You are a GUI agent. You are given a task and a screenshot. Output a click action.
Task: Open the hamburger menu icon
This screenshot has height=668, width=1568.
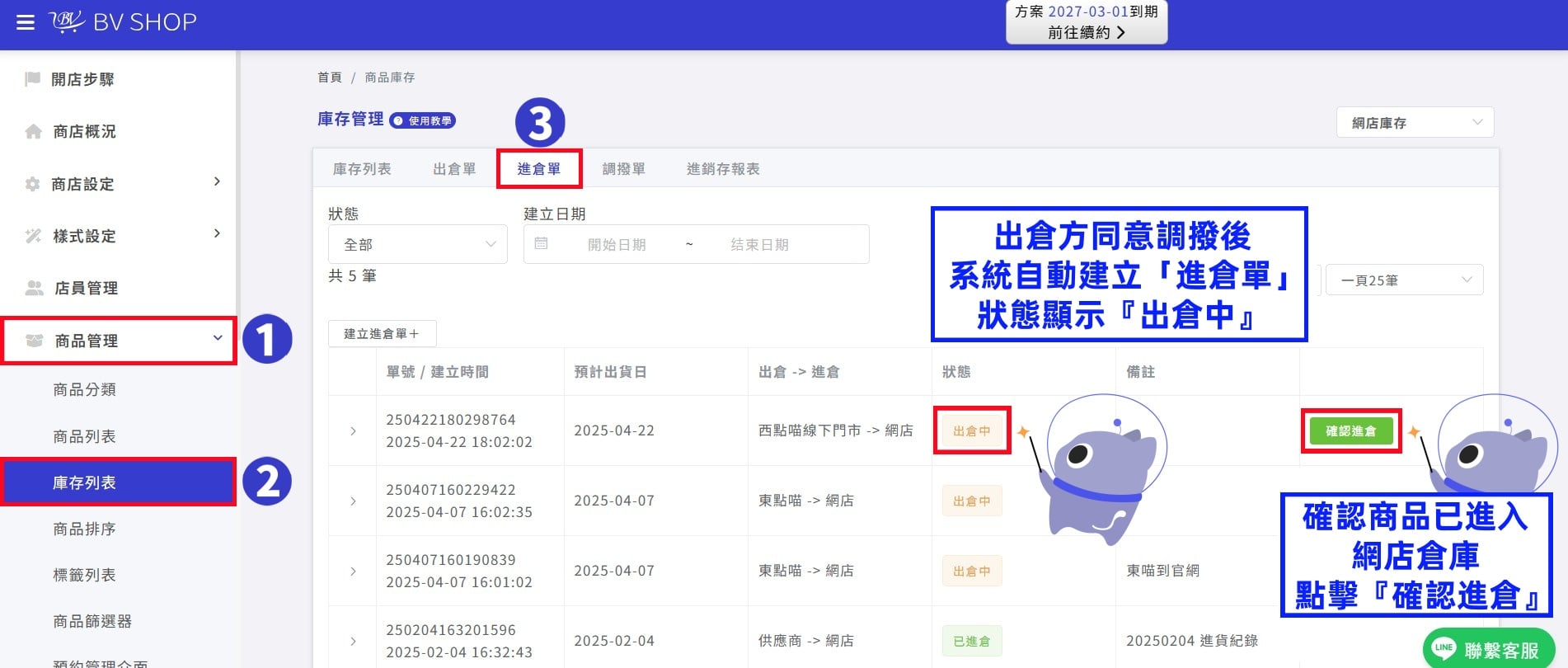(26, 22)
